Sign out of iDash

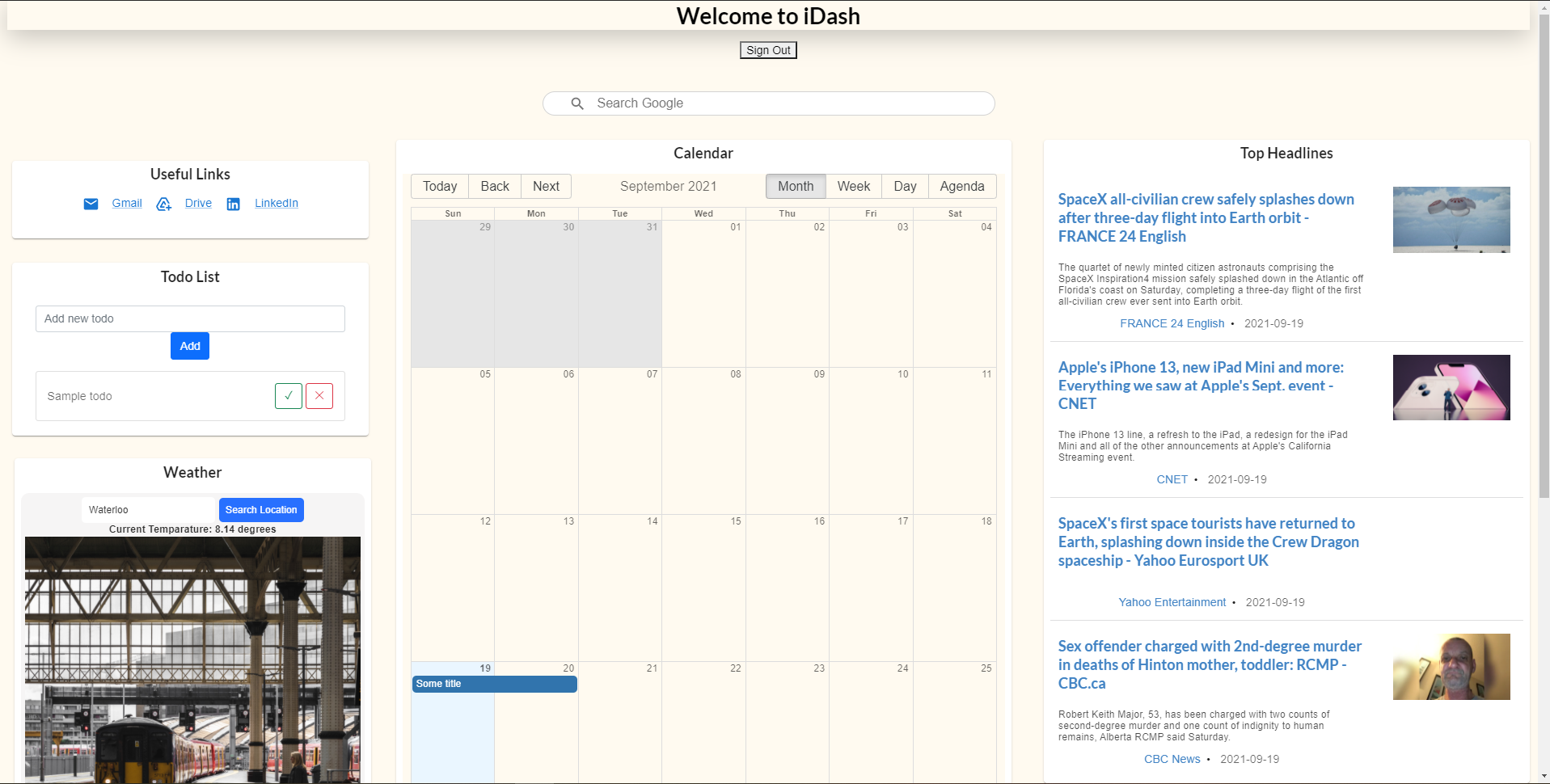(768, 50)
